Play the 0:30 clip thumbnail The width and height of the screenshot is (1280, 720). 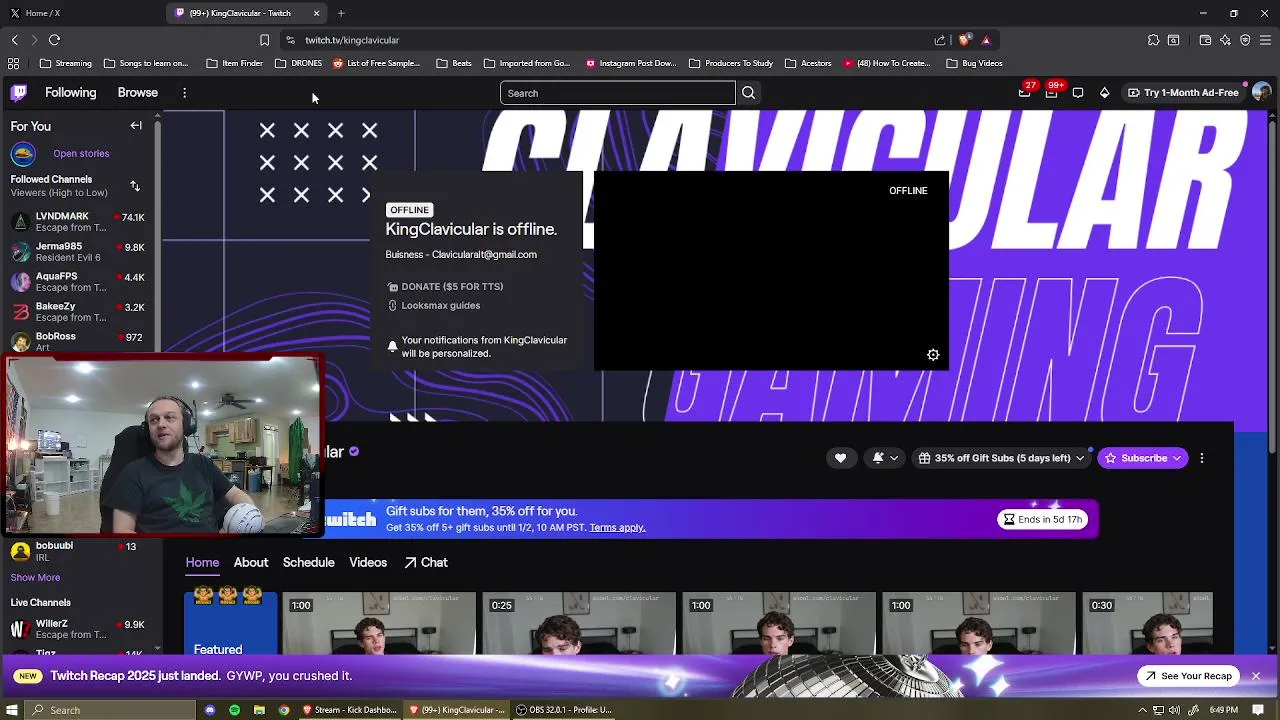1147,624
